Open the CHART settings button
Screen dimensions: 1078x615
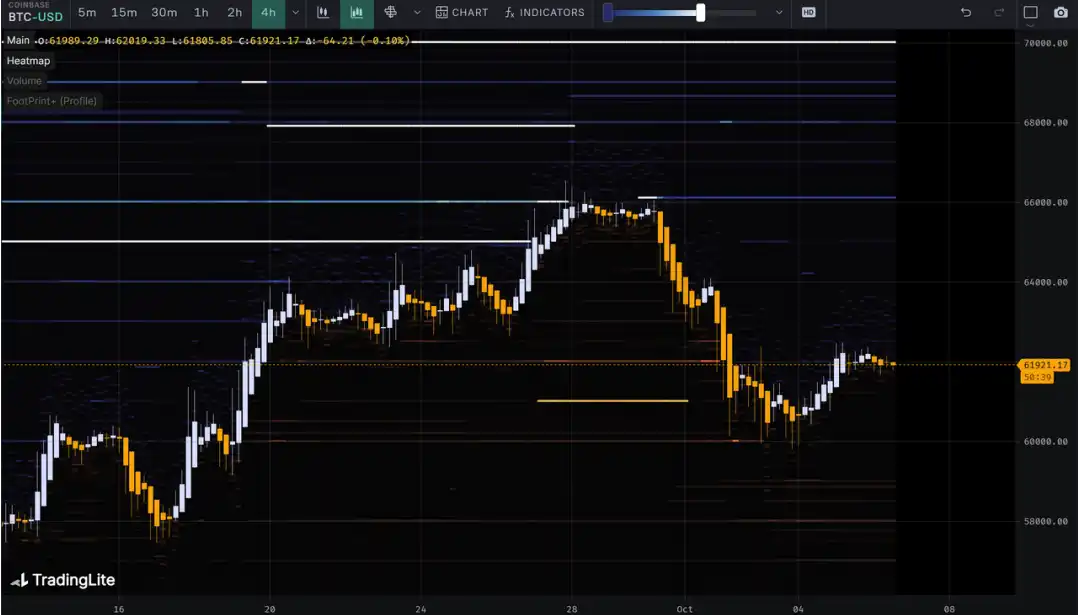coord(462,13)
